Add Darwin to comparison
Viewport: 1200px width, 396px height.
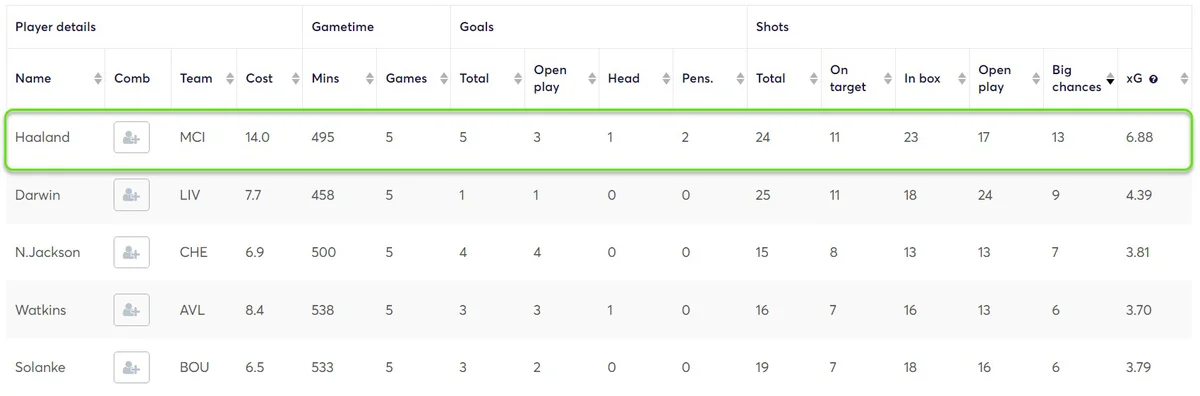[131, 195]
